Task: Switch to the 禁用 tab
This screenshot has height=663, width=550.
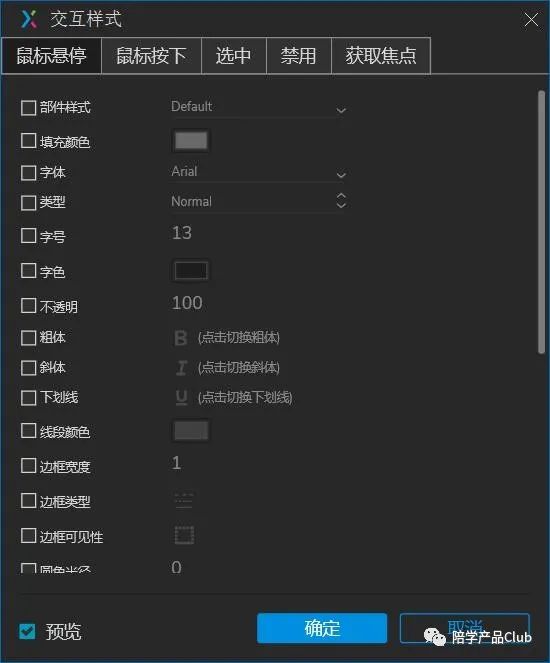Action: 298,56
